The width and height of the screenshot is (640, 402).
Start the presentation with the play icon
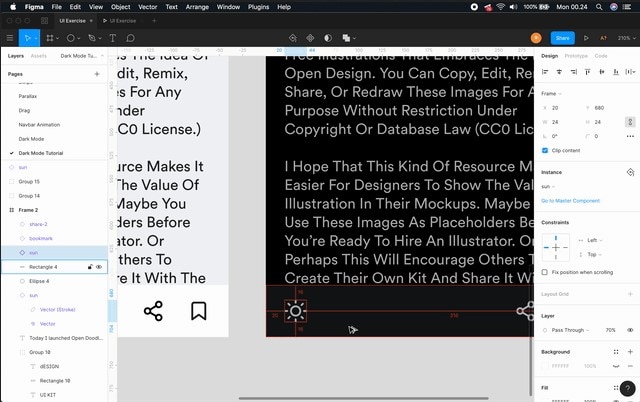(586, 38)
